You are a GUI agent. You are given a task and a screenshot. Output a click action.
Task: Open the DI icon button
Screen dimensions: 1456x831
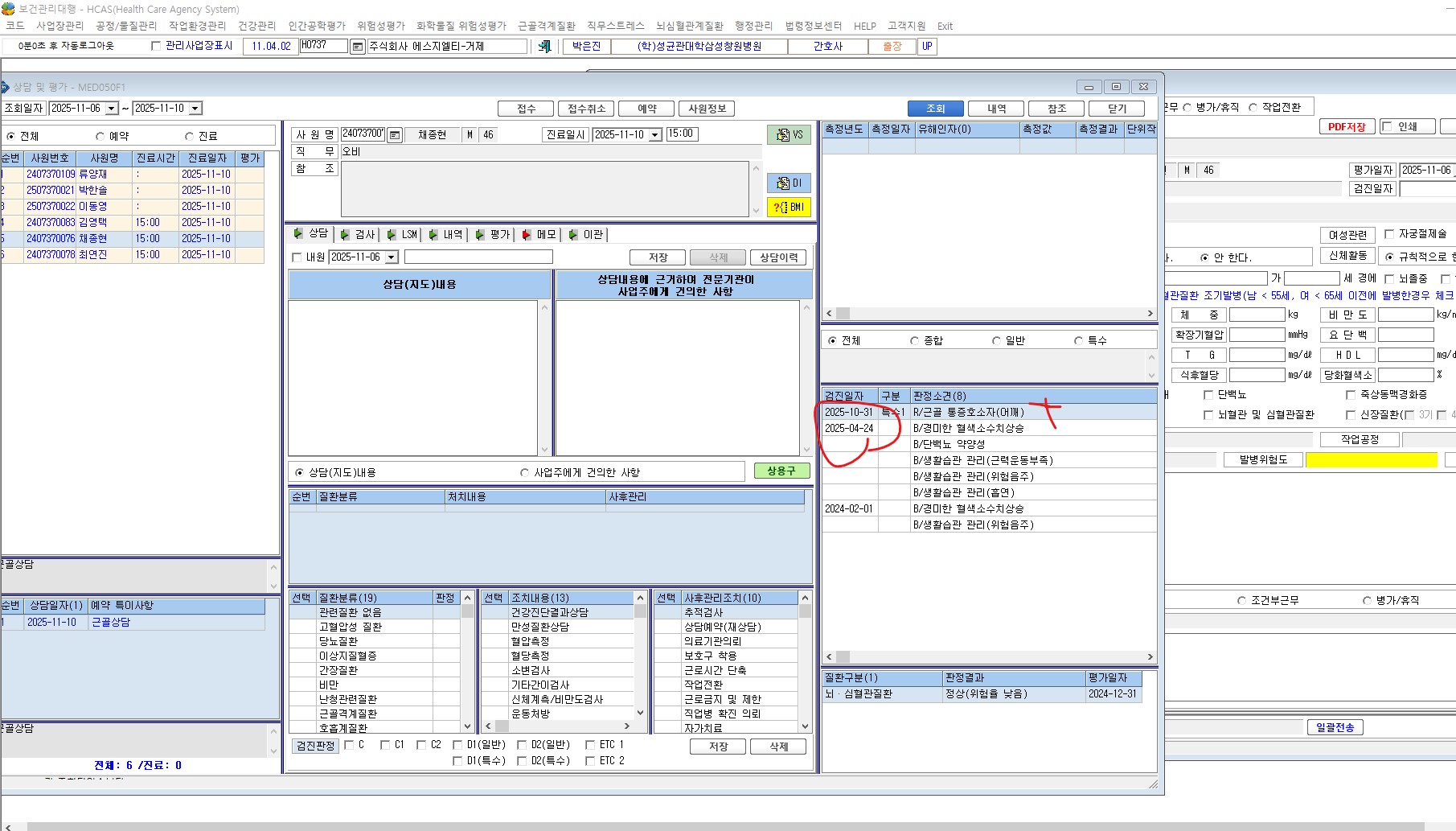[x=789, y=183]
